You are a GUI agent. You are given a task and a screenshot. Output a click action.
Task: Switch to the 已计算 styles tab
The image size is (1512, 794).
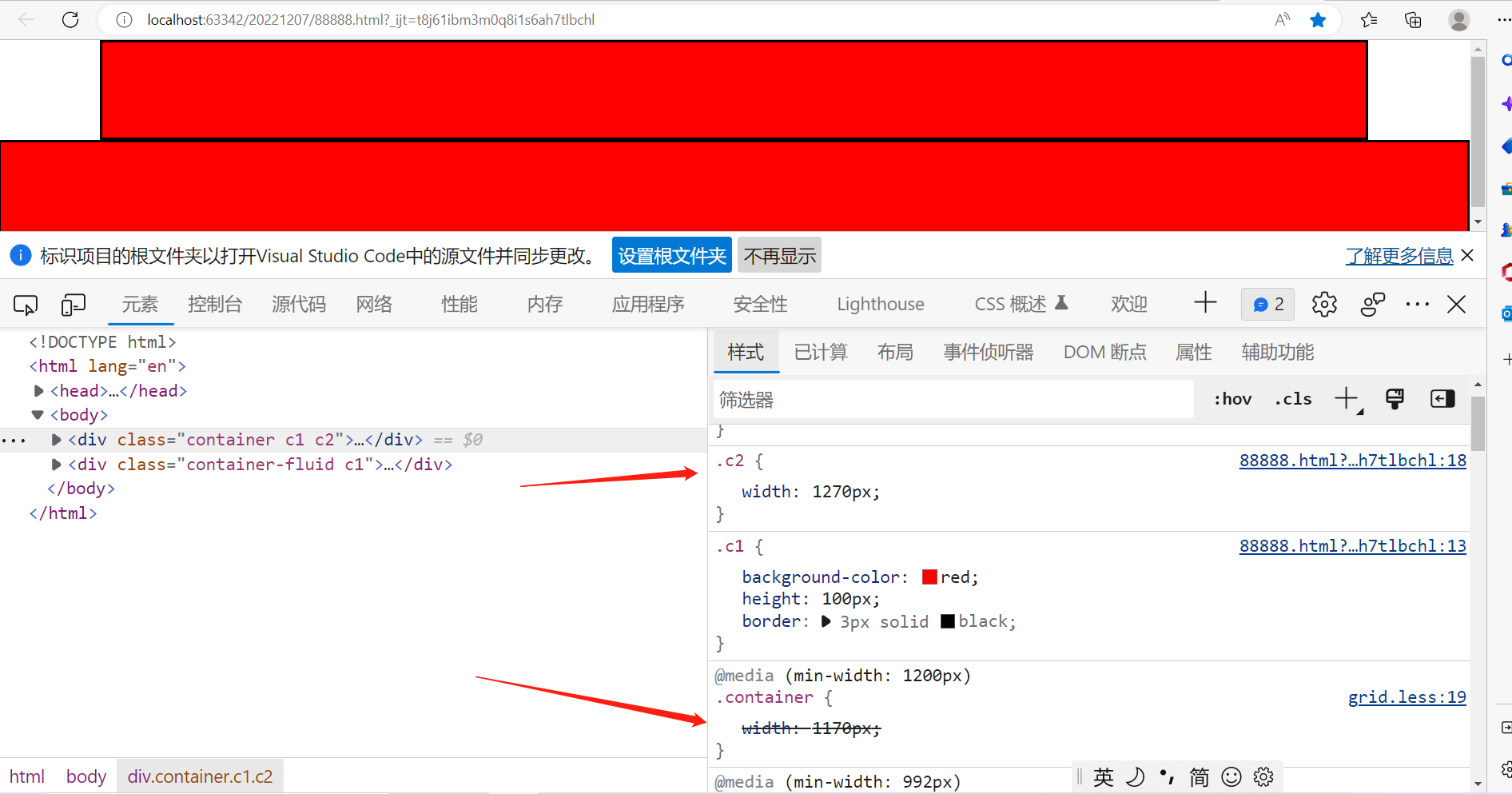[x=821, y=353]
